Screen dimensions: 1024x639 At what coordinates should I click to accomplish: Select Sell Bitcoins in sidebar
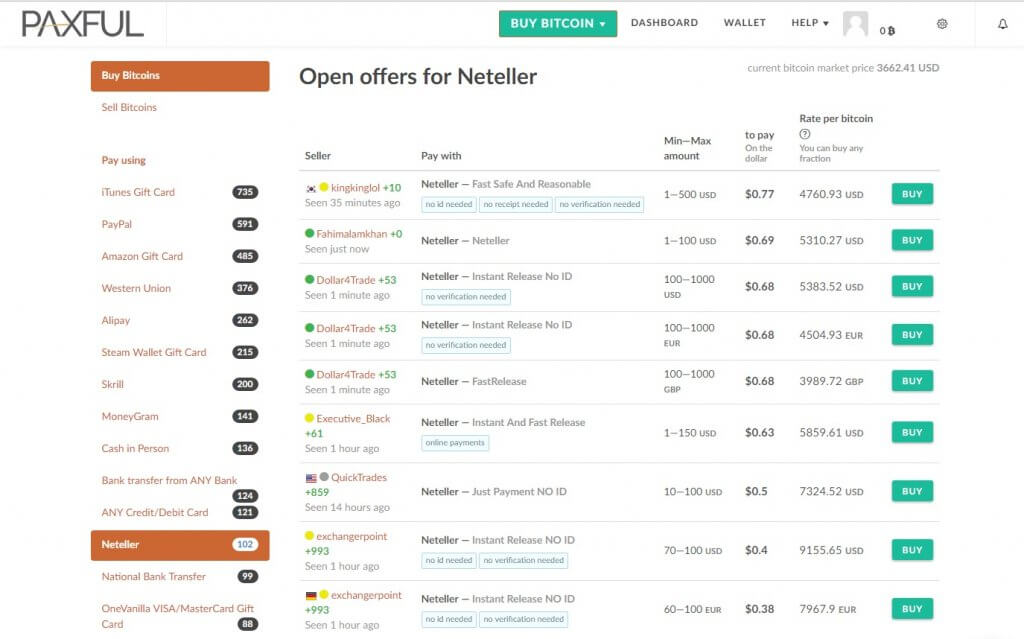(x=129, y=107)
